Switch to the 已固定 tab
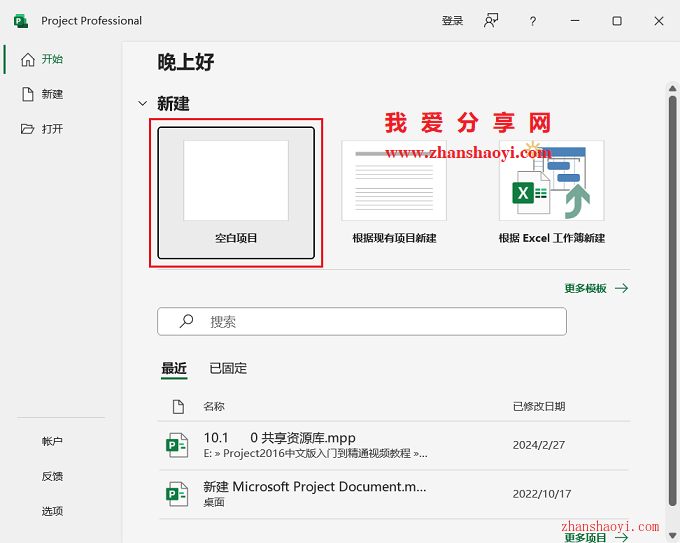The image size is (680, 543). [x=228, y=368]
